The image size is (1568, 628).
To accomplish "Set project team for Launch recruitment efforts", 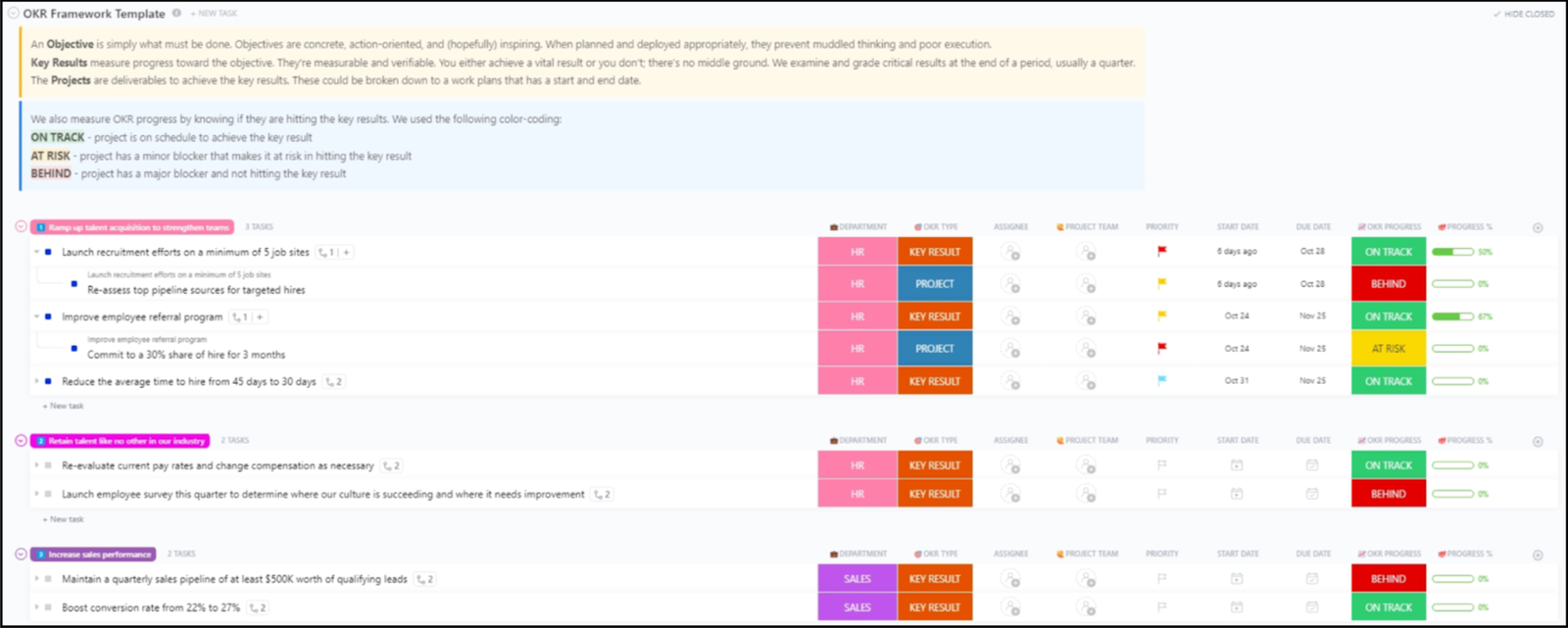I will click(1087, 252).
